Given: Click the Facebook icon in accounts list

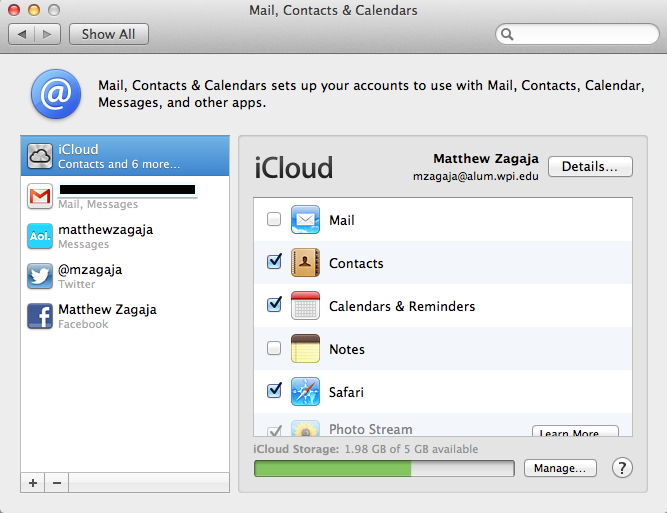Looking at the screenshot, I should pos(40,316).
